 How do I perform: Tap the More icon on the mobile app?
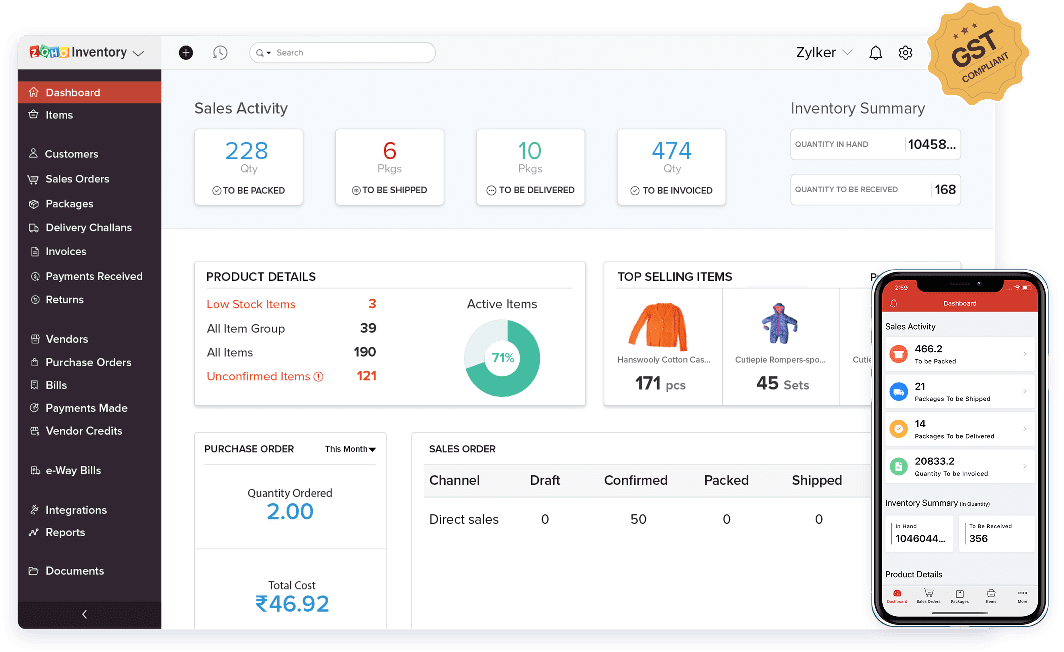click(x=1023, y=593)
